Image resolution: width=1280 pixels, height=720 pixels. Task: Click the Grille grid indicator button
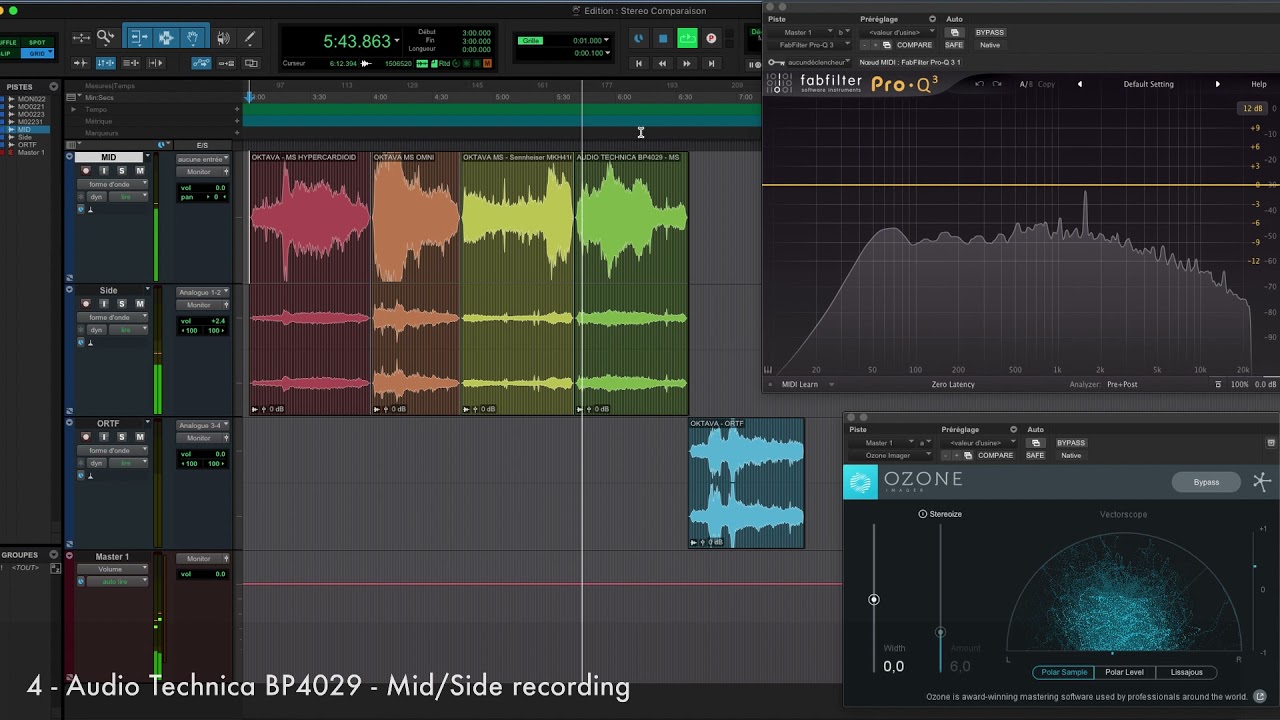(x=530, y=41)
